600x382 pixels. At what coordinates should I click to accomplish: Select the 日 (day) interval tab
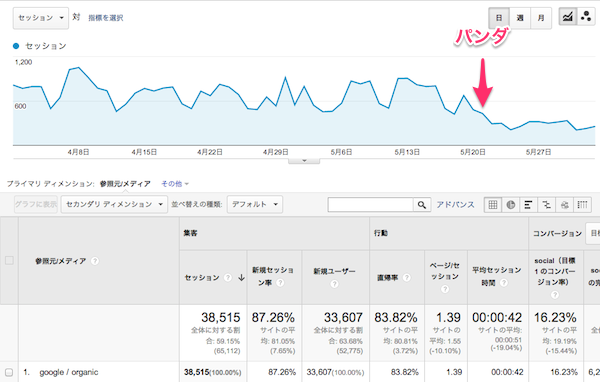[x=499, y=18]
